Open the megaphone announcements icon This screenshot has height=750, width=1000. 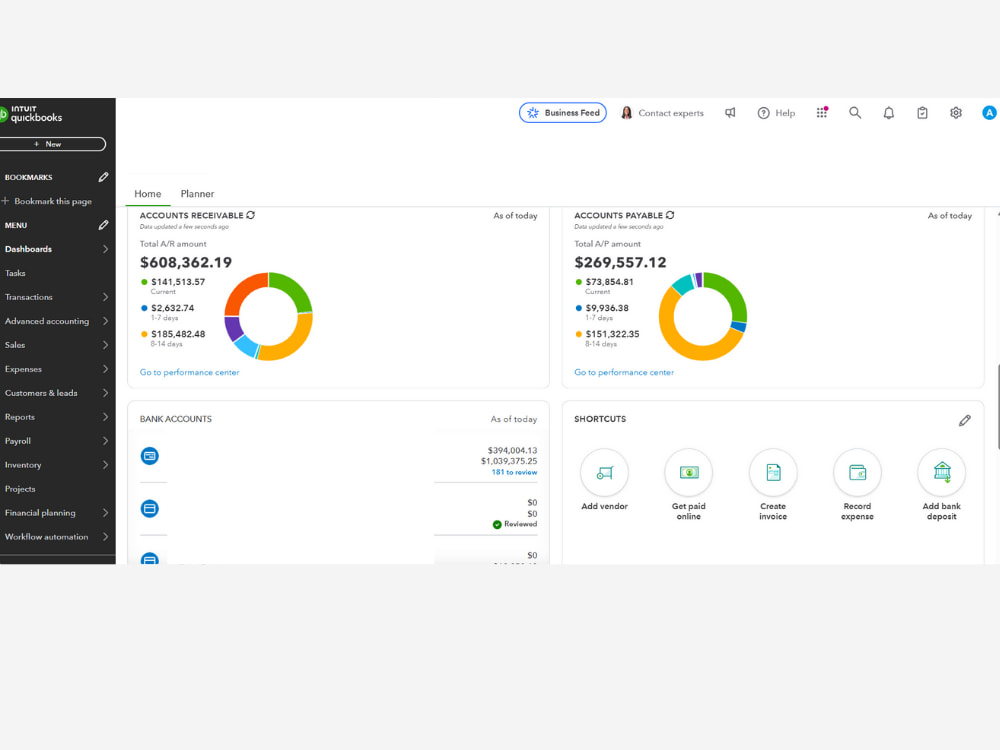[x=730, y=113]
